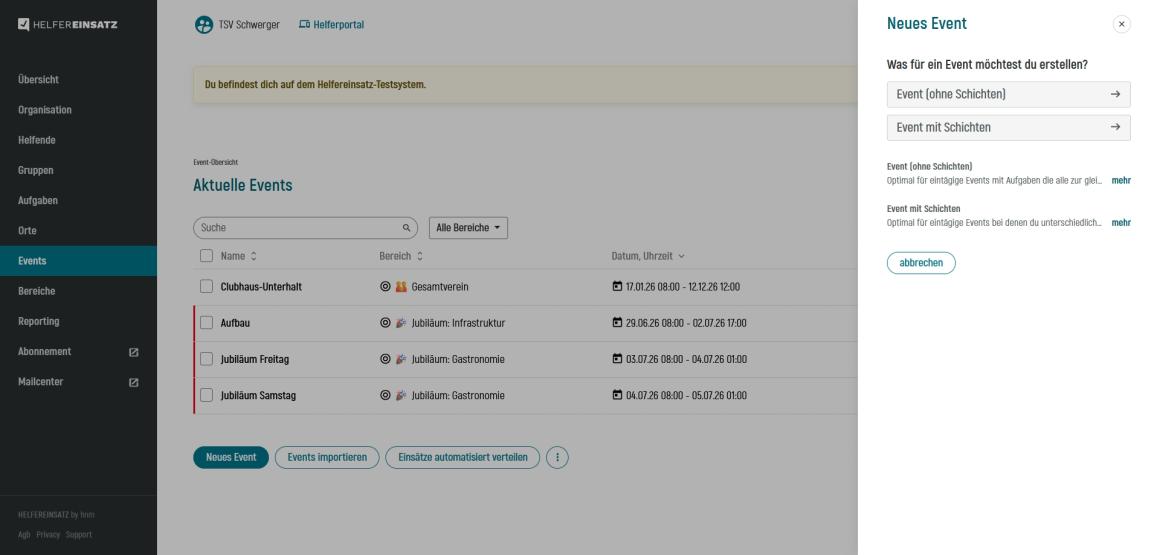The image size is (1160, 555).
Task: Click external link icon beside Mailcenter
Action: click(134, 382)
